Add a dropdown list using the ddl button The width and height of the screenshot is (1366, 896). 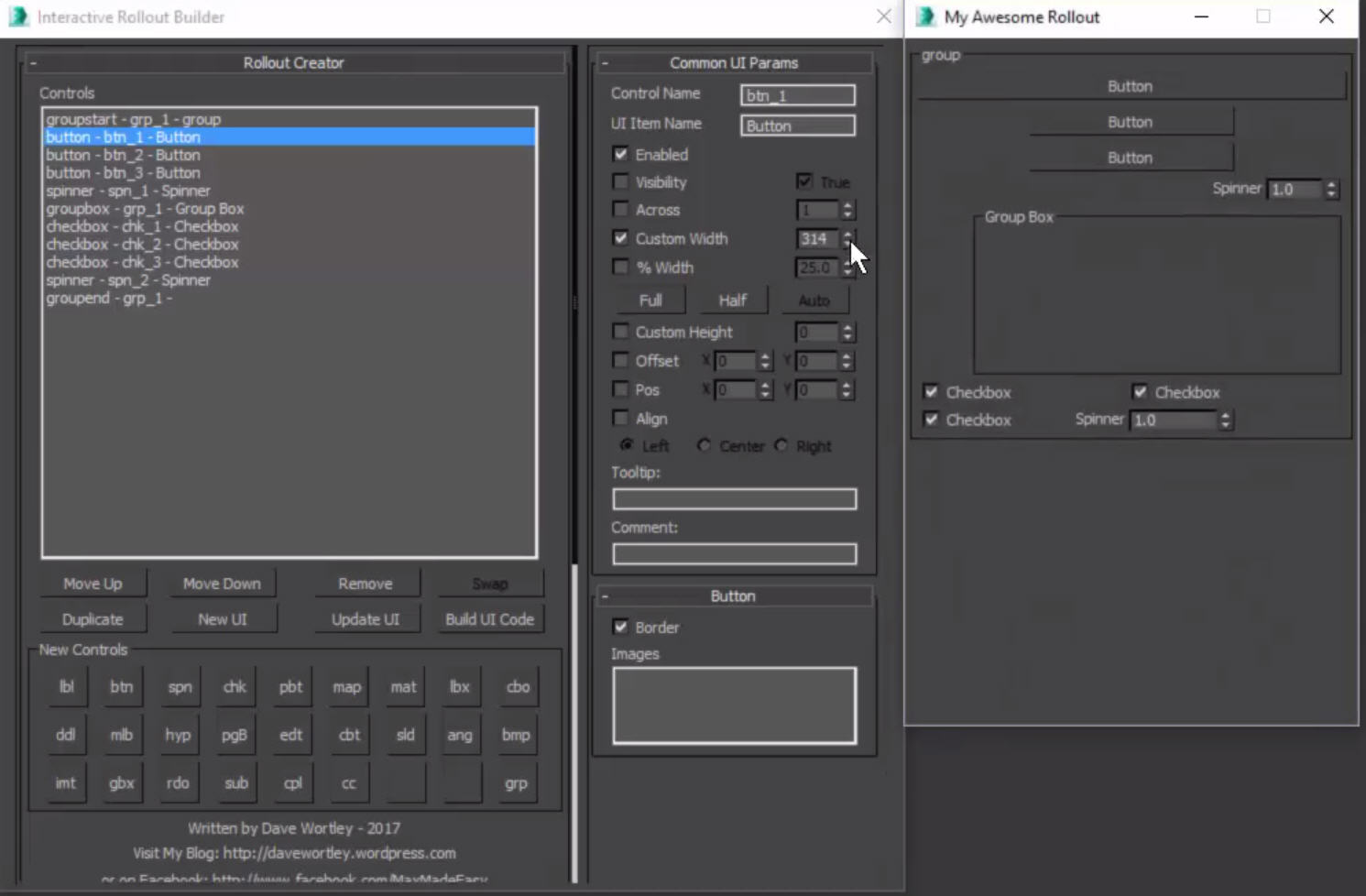66,735
